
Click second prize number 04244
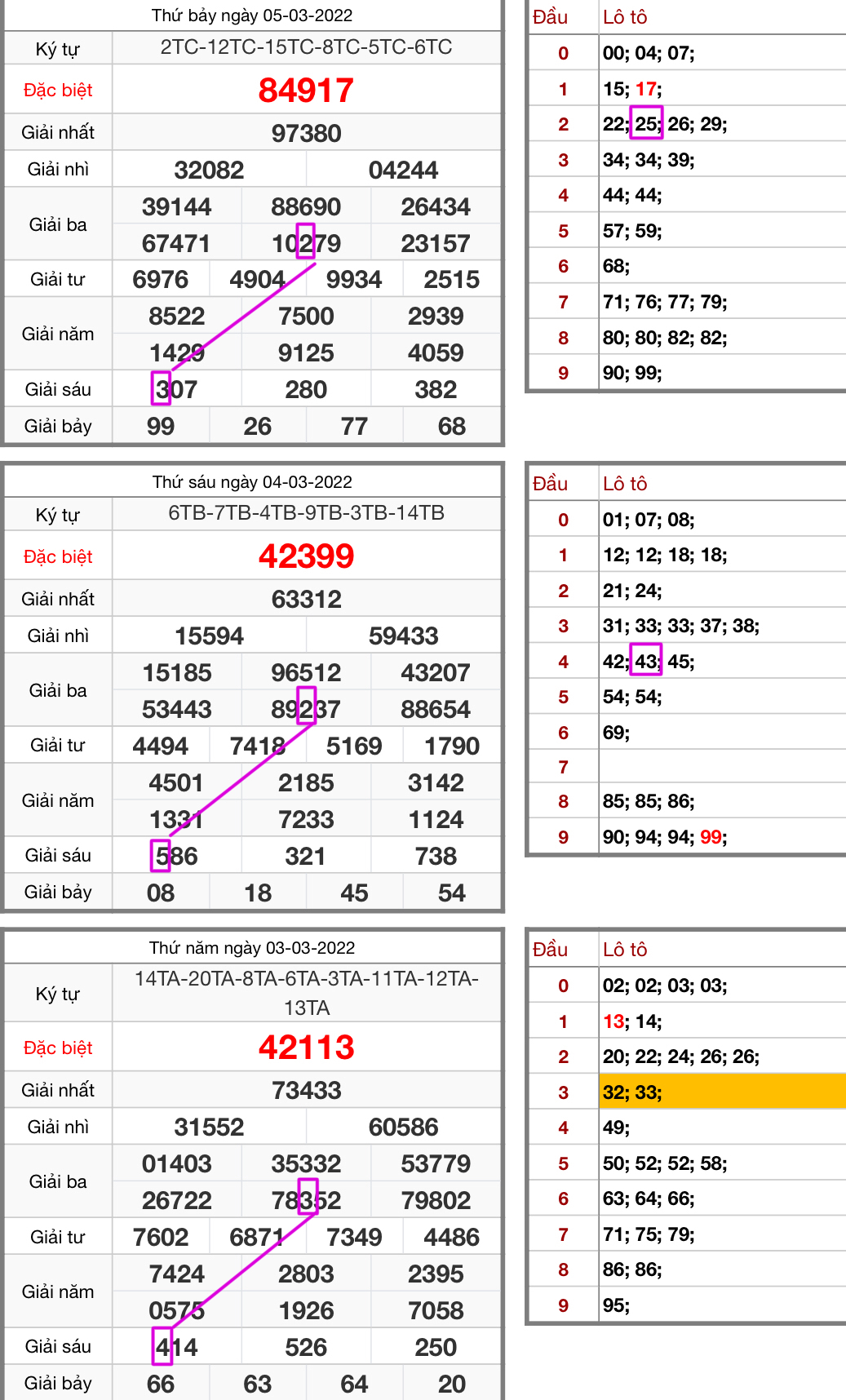pyautogui.click(x=403, y=170)
